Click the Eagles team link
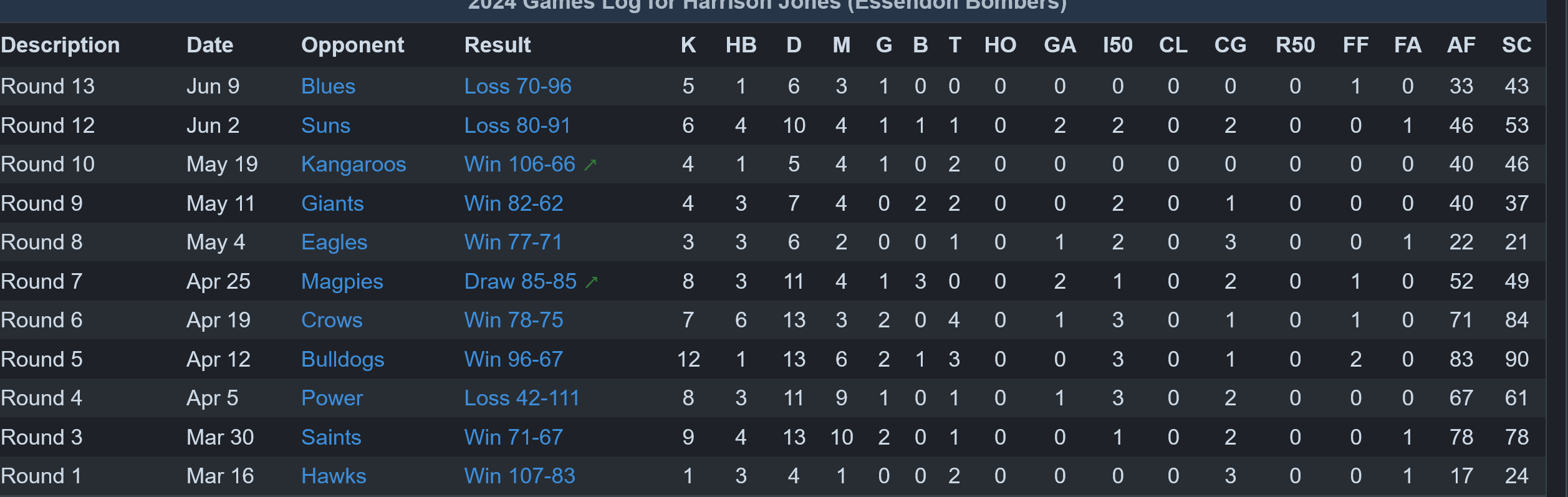 pos(334,242)
